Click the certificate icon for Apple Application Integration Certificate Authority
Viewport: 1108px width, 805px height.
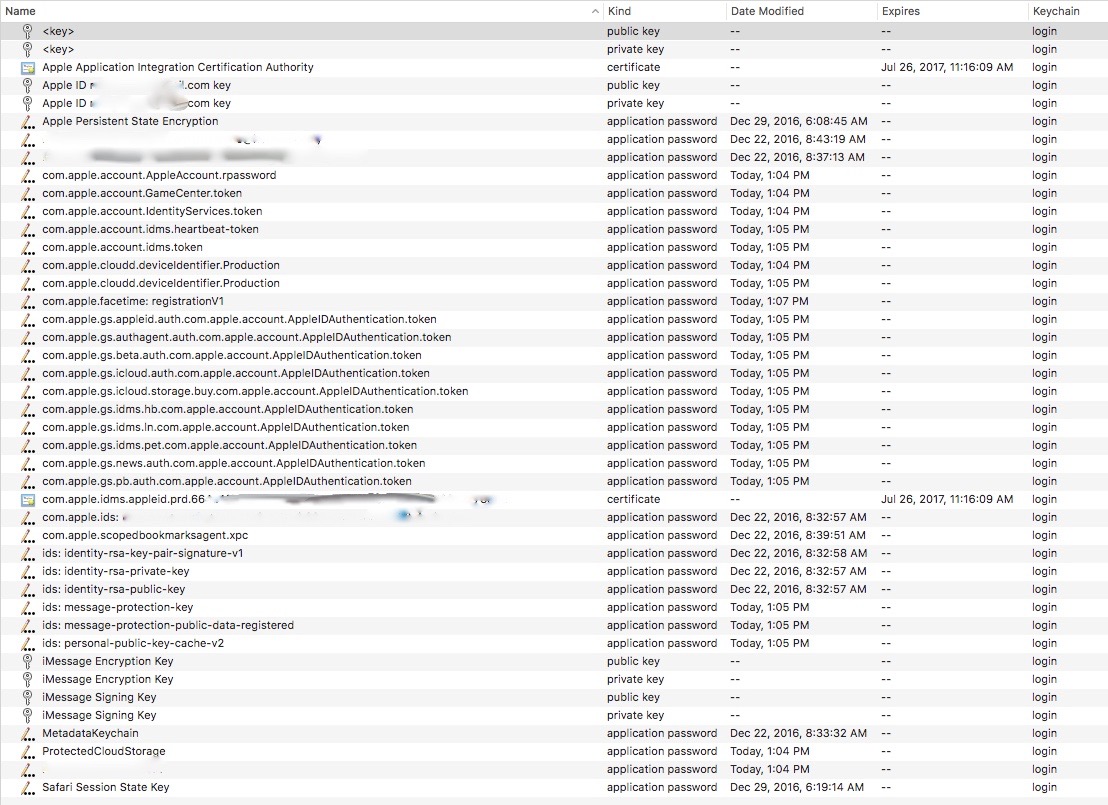pyautogui.click(x=28, y=68)
